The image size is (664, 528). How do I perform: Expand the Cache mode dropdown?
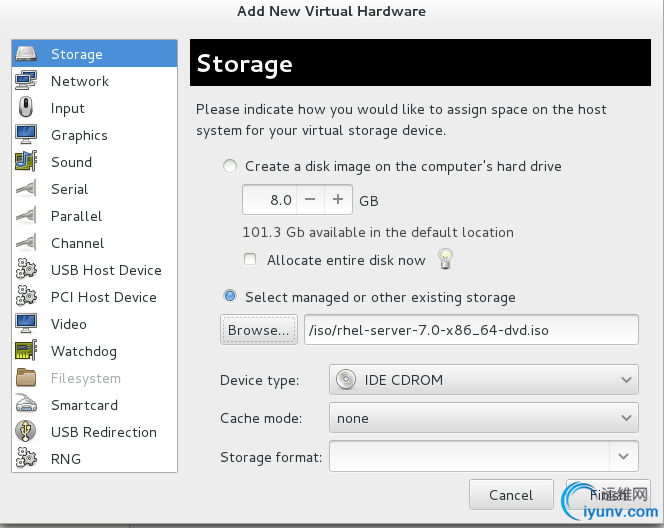click(483, 418)
